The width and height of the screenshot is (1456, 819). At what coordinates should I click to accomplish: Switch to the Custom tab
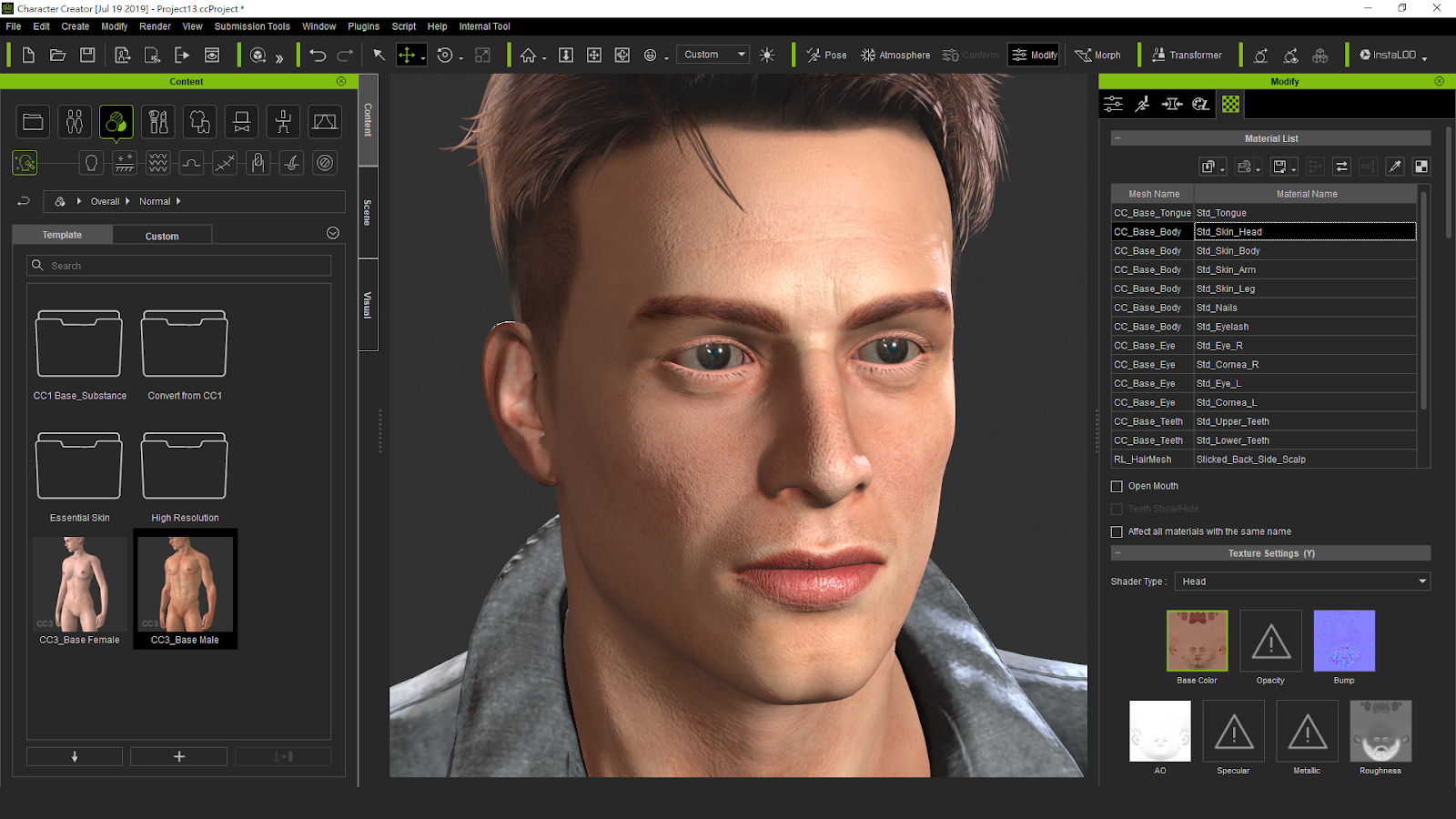162,236
